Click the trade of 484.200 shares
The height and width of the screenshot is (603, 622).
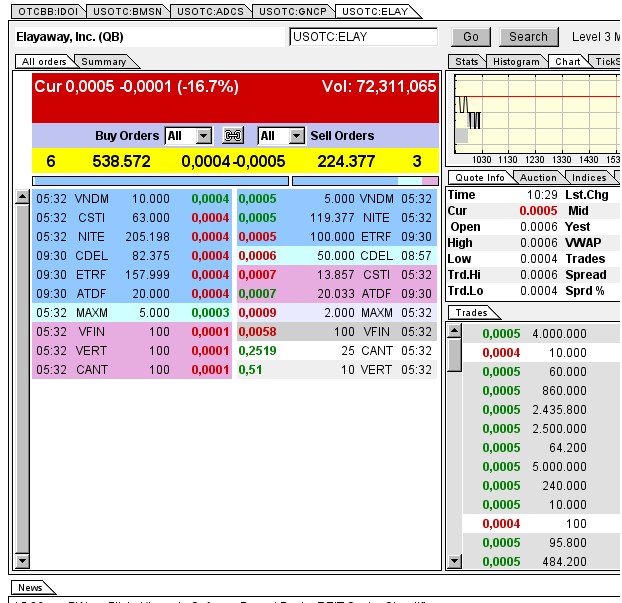pyautogui.click(x=541, y=562)
